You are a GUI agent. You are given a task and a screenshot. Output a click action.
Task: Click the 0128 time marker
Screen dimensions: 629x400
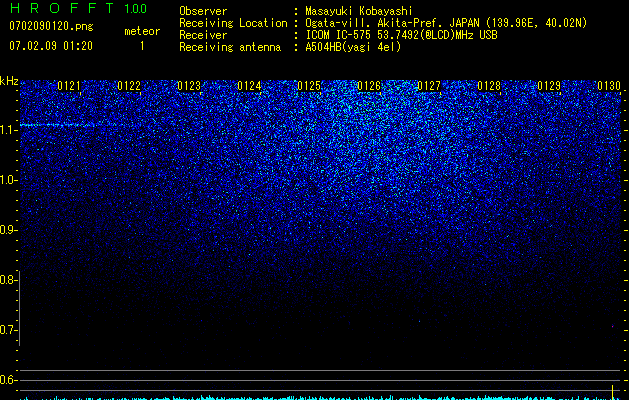click(x=489, y=86)
